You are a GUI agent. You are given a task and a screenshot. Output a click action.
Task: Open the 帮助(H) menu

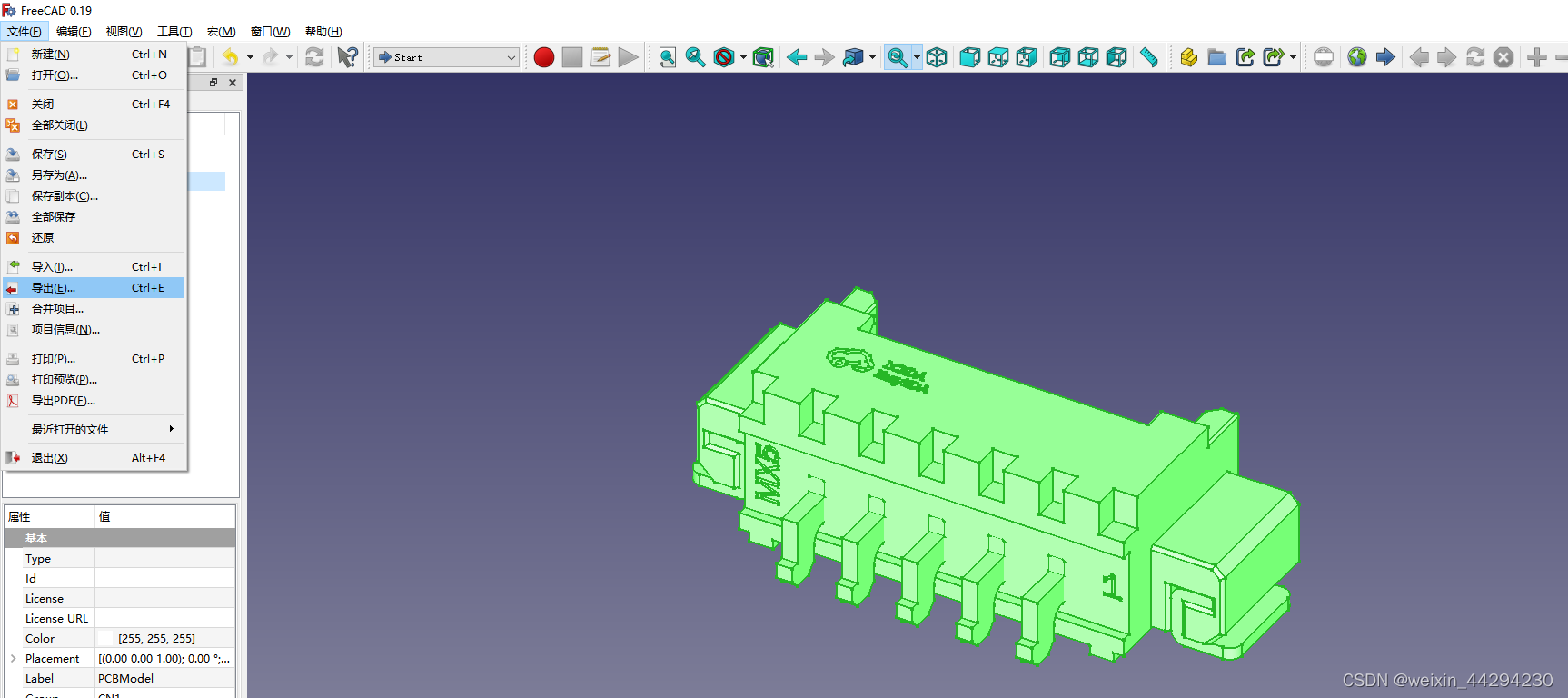tap(323, 32)
